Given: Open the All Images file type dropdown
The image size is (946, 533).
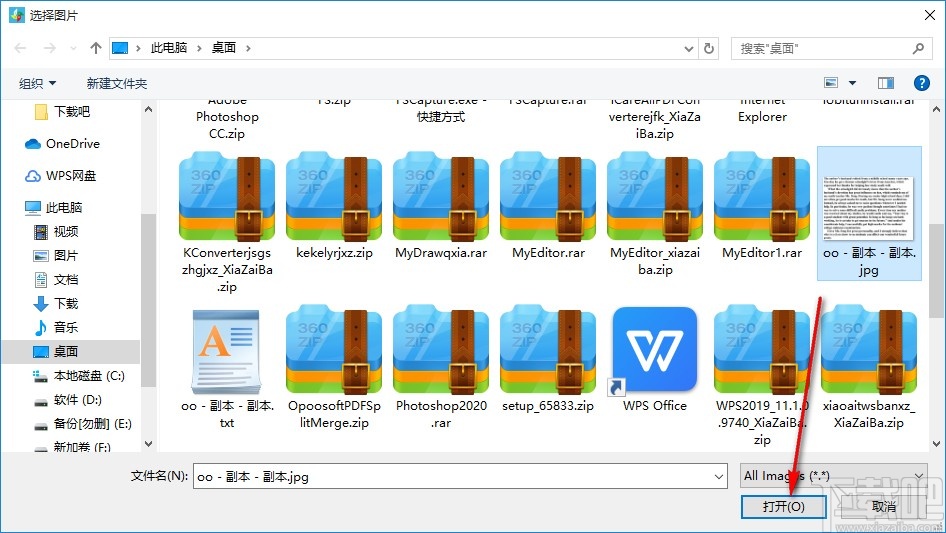Looking at the screenshot, I should click(834, 476).
